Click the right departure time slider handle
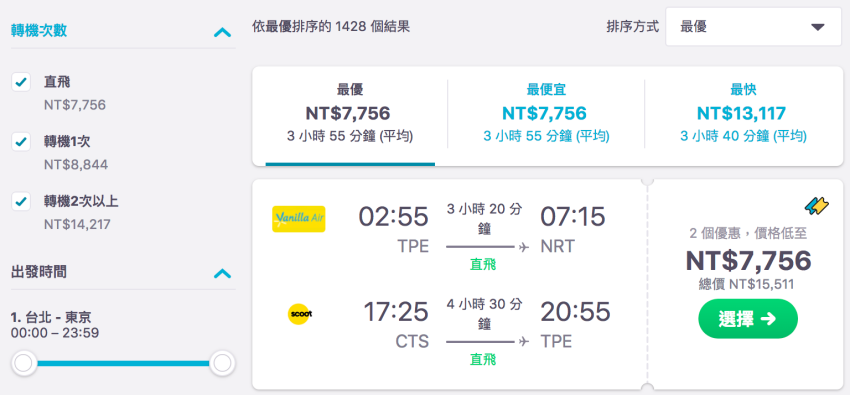850x395 pixels. (x=222, y=364)
